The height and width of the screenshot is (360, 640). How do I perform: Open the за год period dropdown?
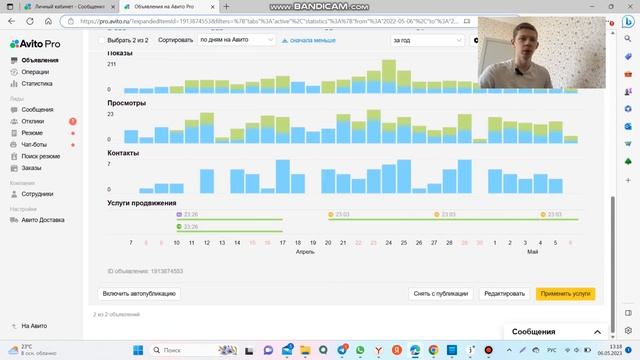(427, 40)
